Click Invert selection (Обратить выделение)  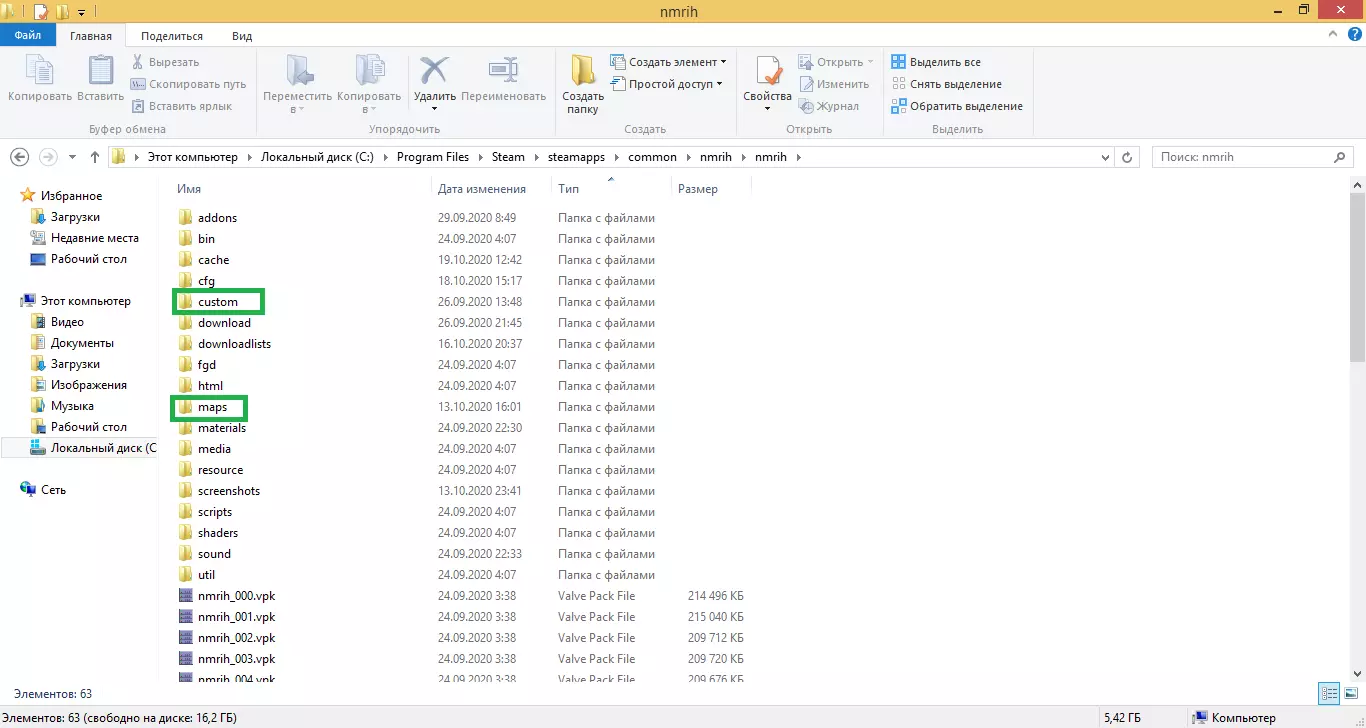pyautogui.click(x=964, y=106)
